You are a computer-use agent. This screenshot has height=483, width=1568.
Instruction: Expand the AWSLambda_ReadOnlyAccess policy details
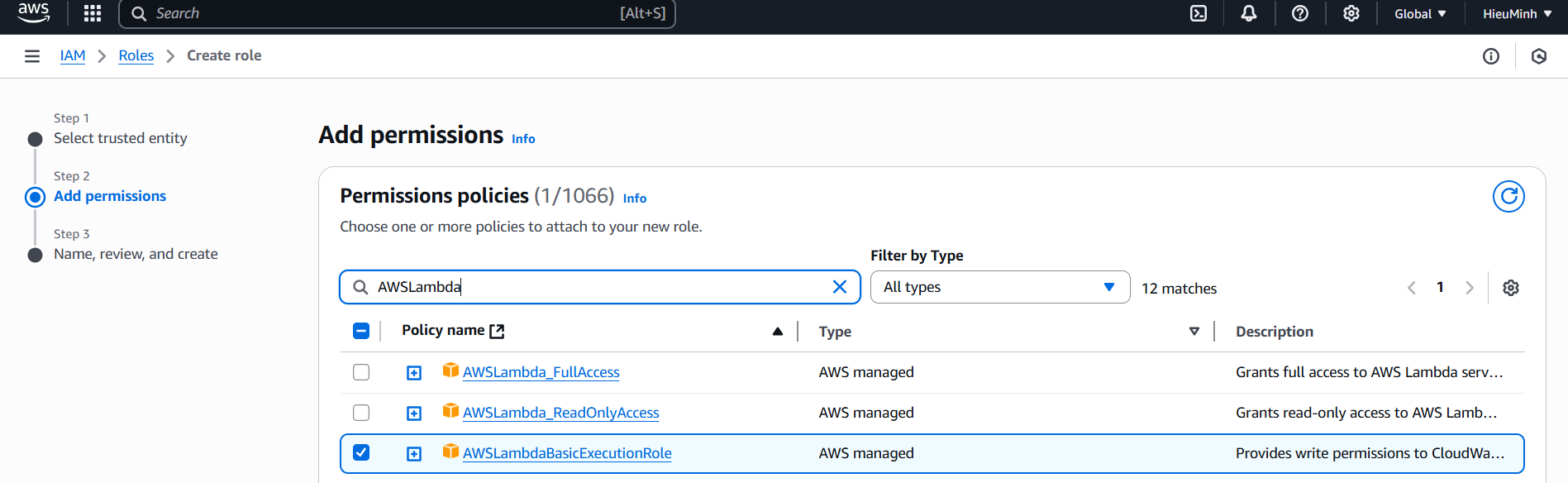(x=414, y=414)
